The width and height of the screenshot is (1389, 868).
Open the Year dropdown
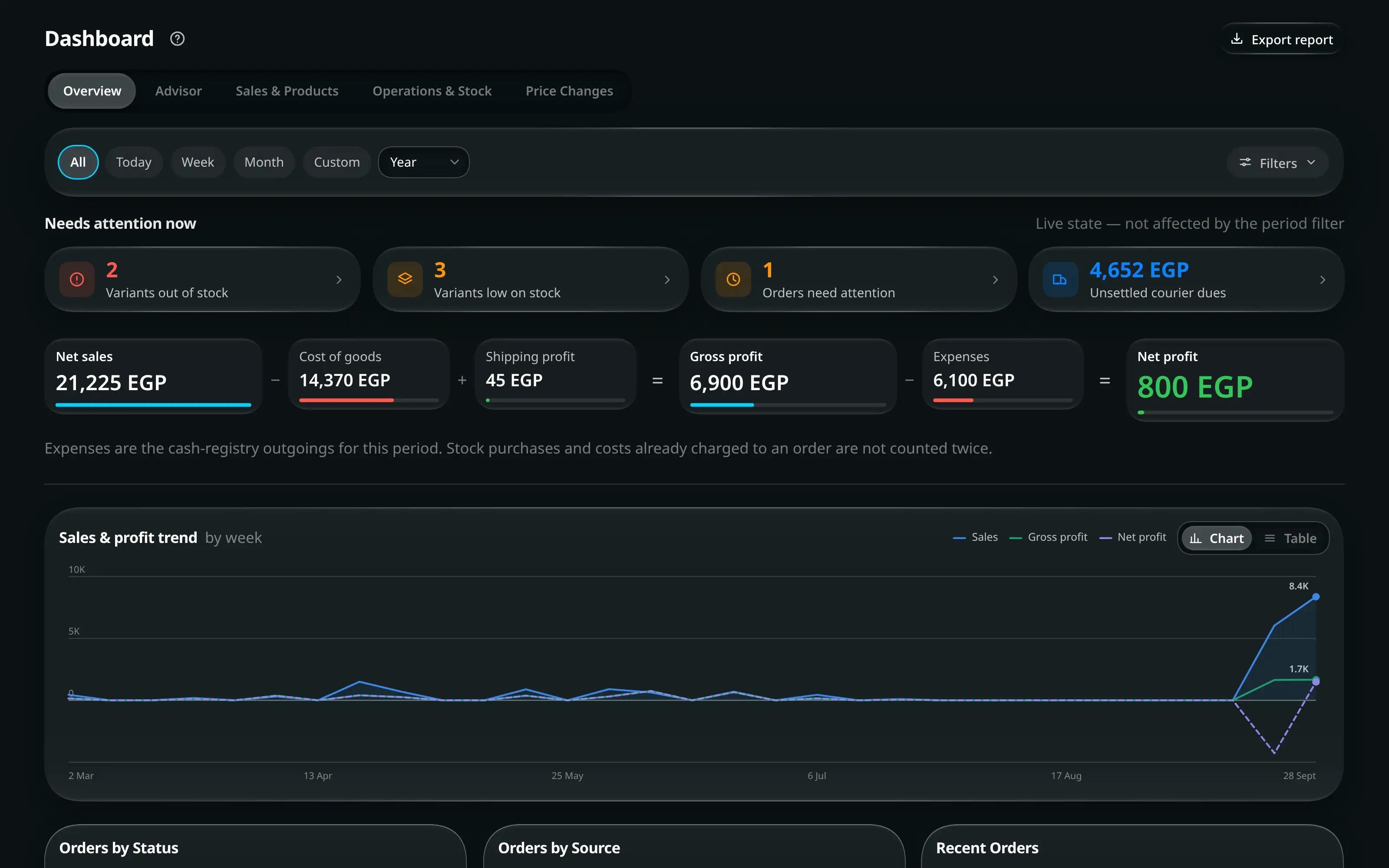[x=424, y=162]
